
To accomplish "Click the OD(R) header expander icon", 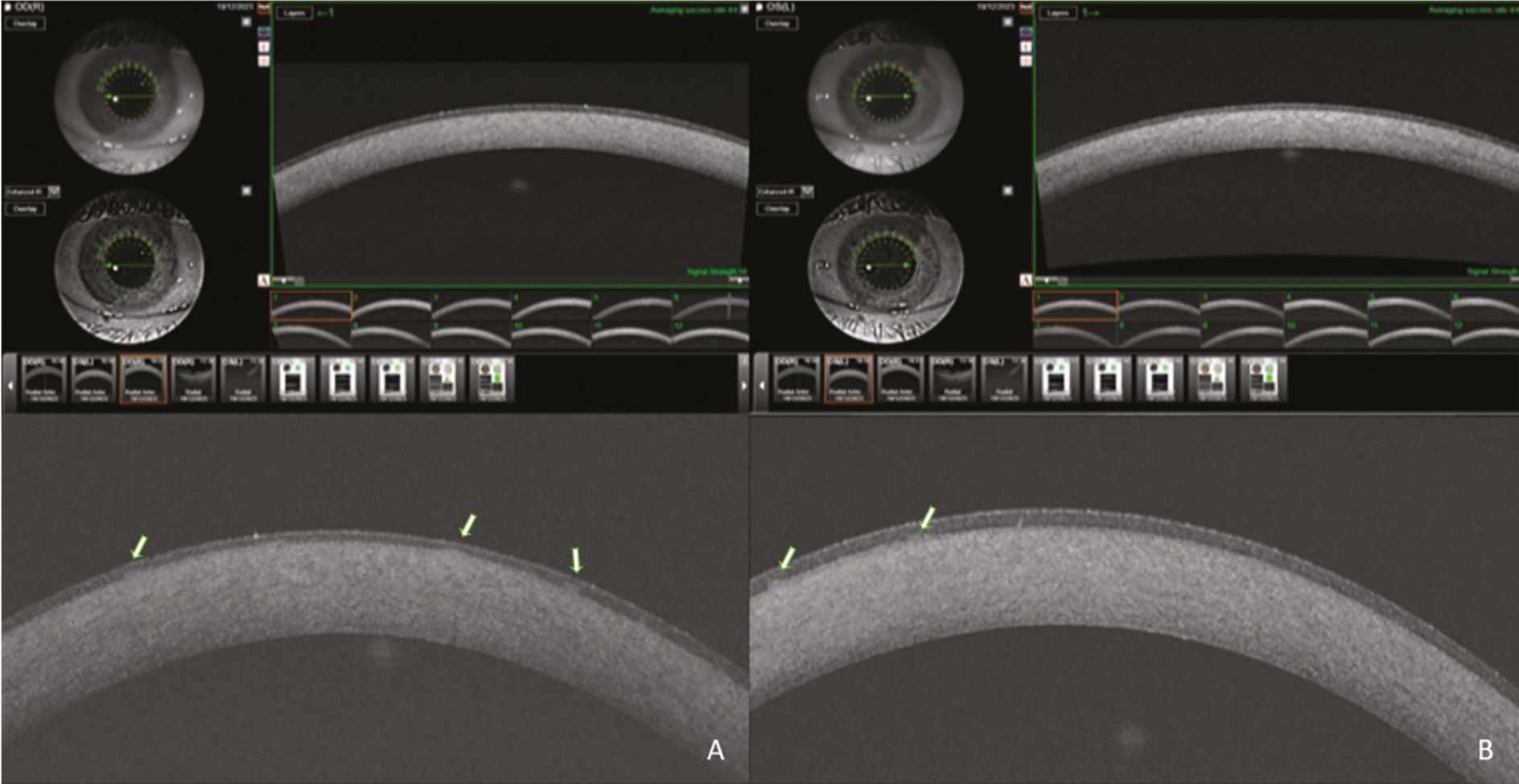I will click(8, 7).
